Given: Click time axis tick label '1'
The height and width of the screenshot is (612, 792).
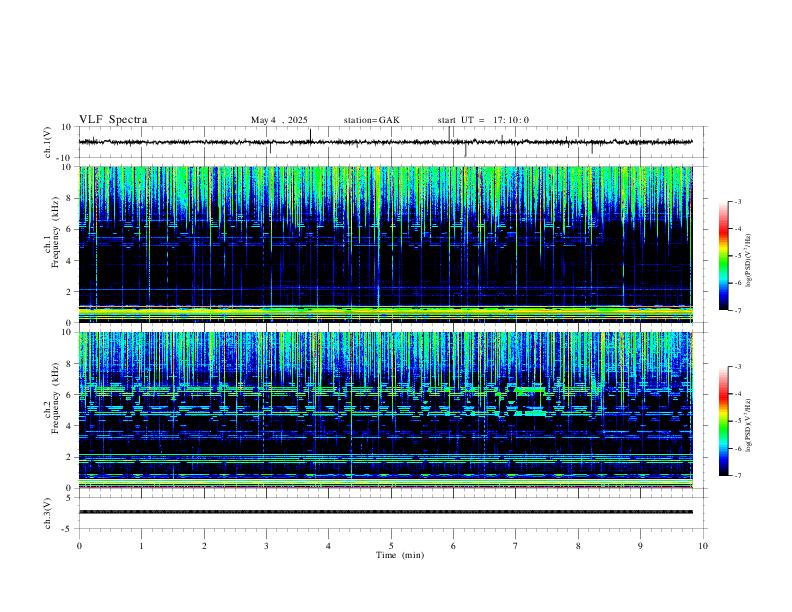Looking at the screenshot, I should coord(141,546).
